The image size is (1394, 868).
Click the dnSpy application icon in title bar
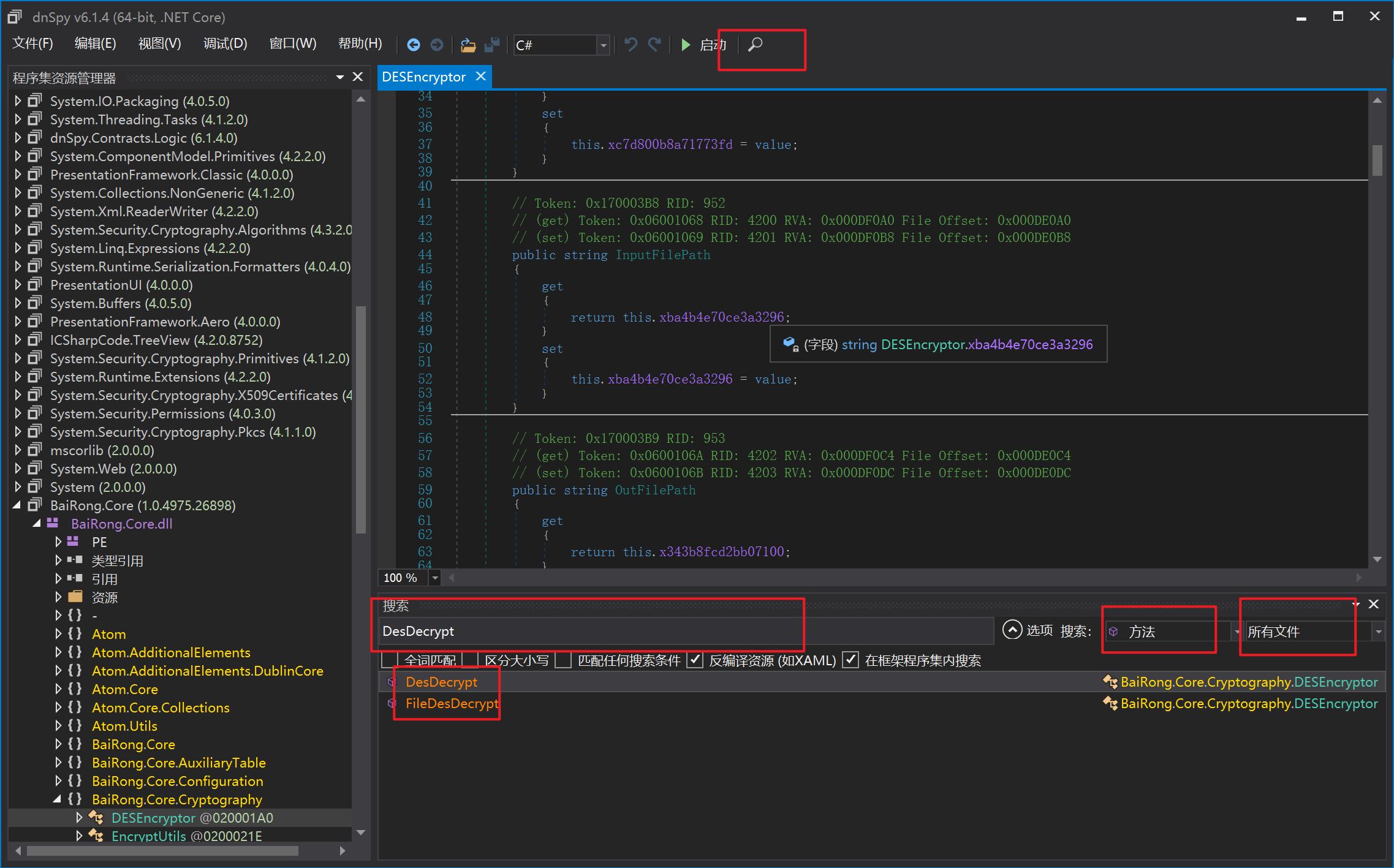pos(15,17)
